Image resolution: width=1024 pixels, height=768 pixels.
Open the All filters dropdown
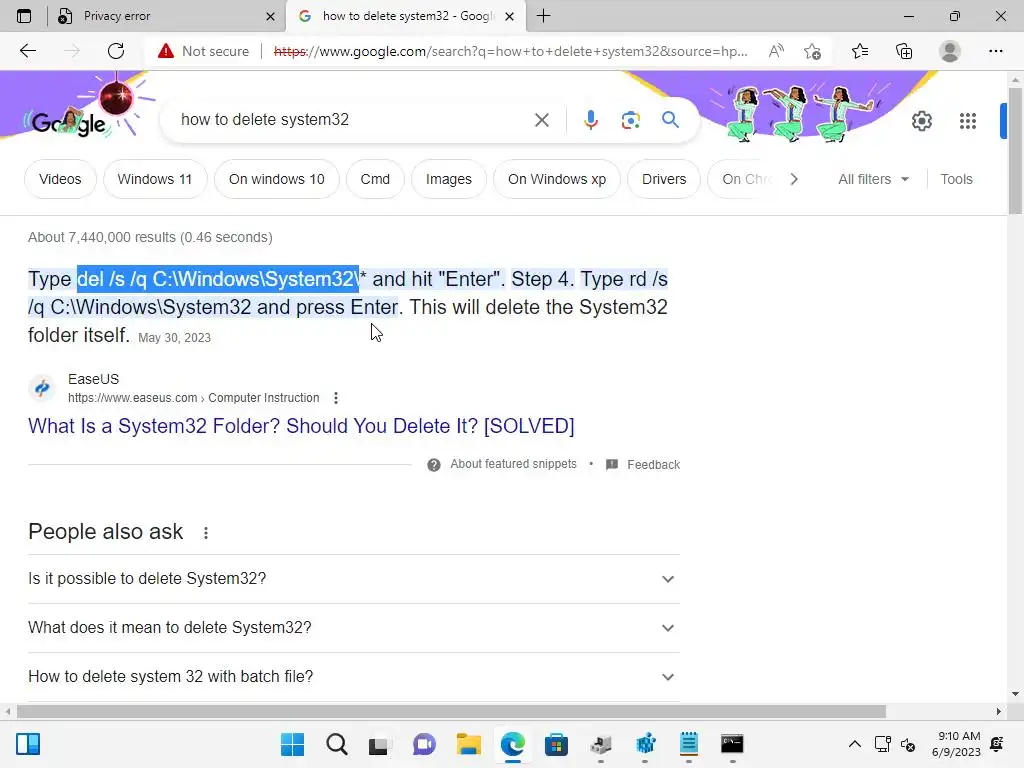pos(873,179)
